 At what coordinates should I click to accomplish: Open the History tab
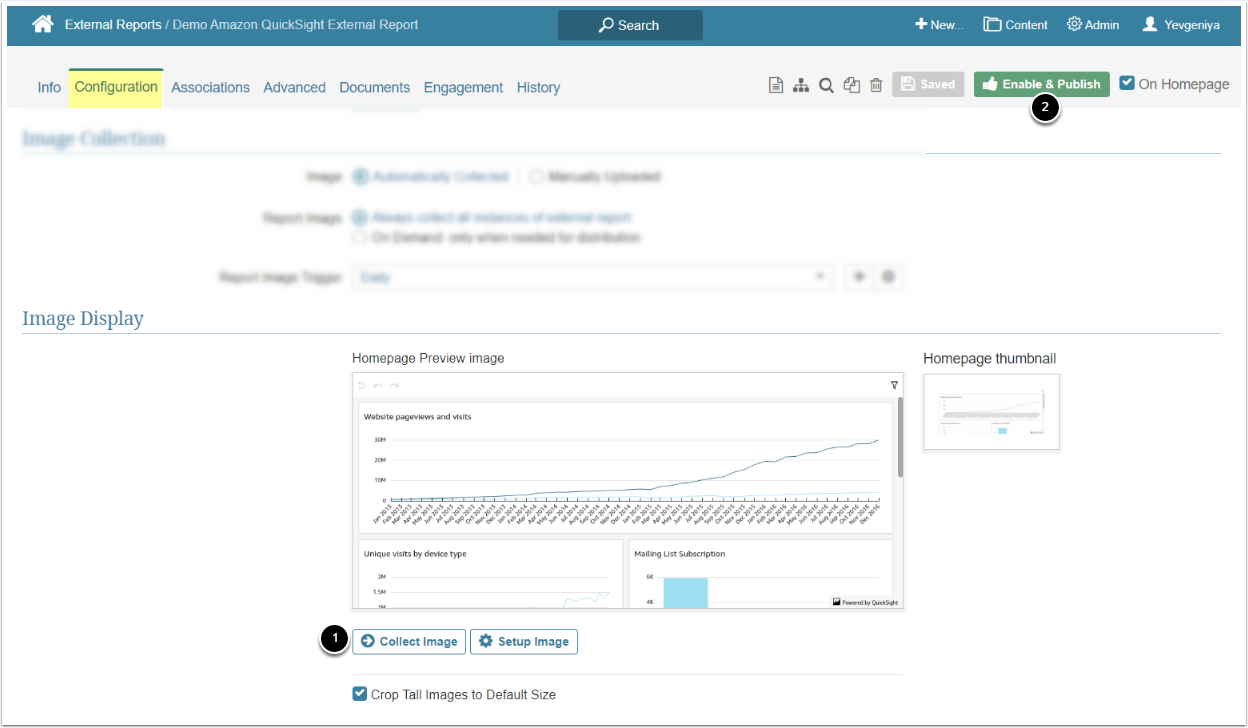point(538,87)
